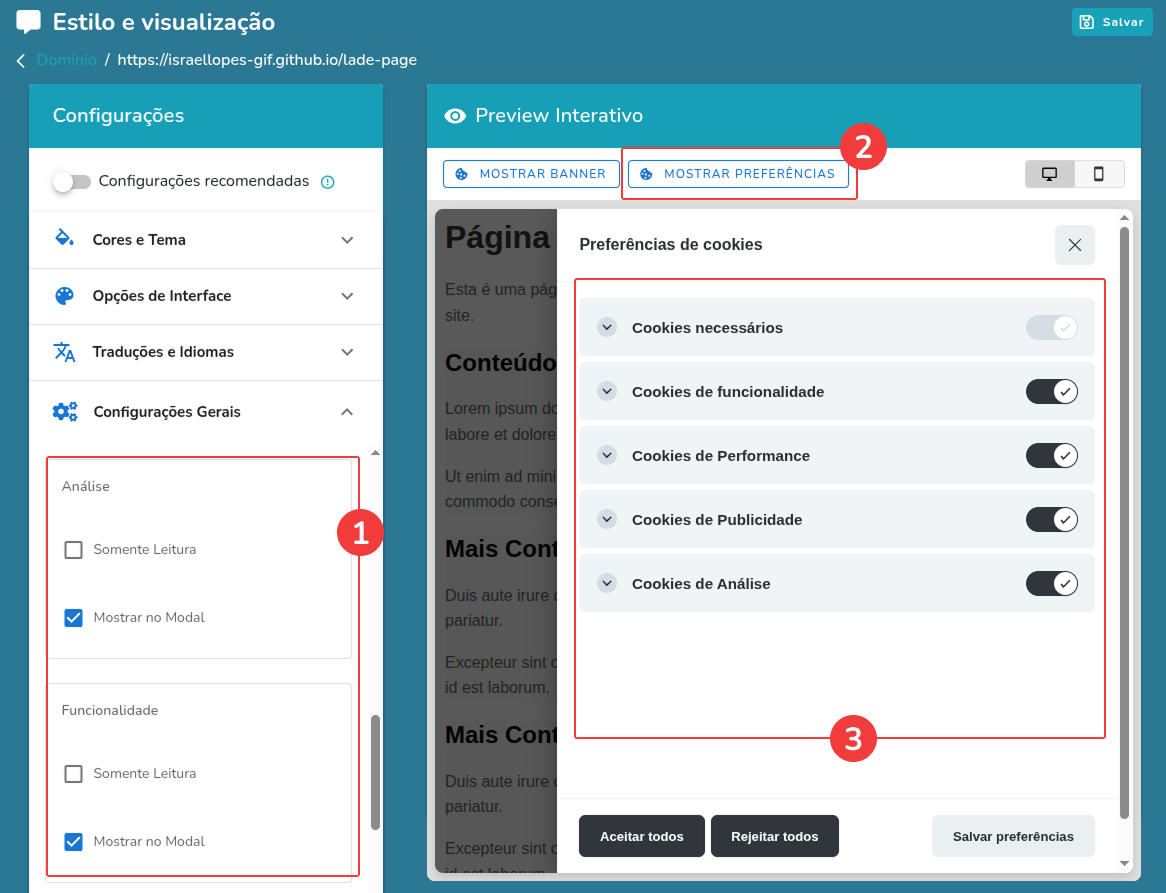Click Mostrar Banner in the preview

(x=531, y=173)
